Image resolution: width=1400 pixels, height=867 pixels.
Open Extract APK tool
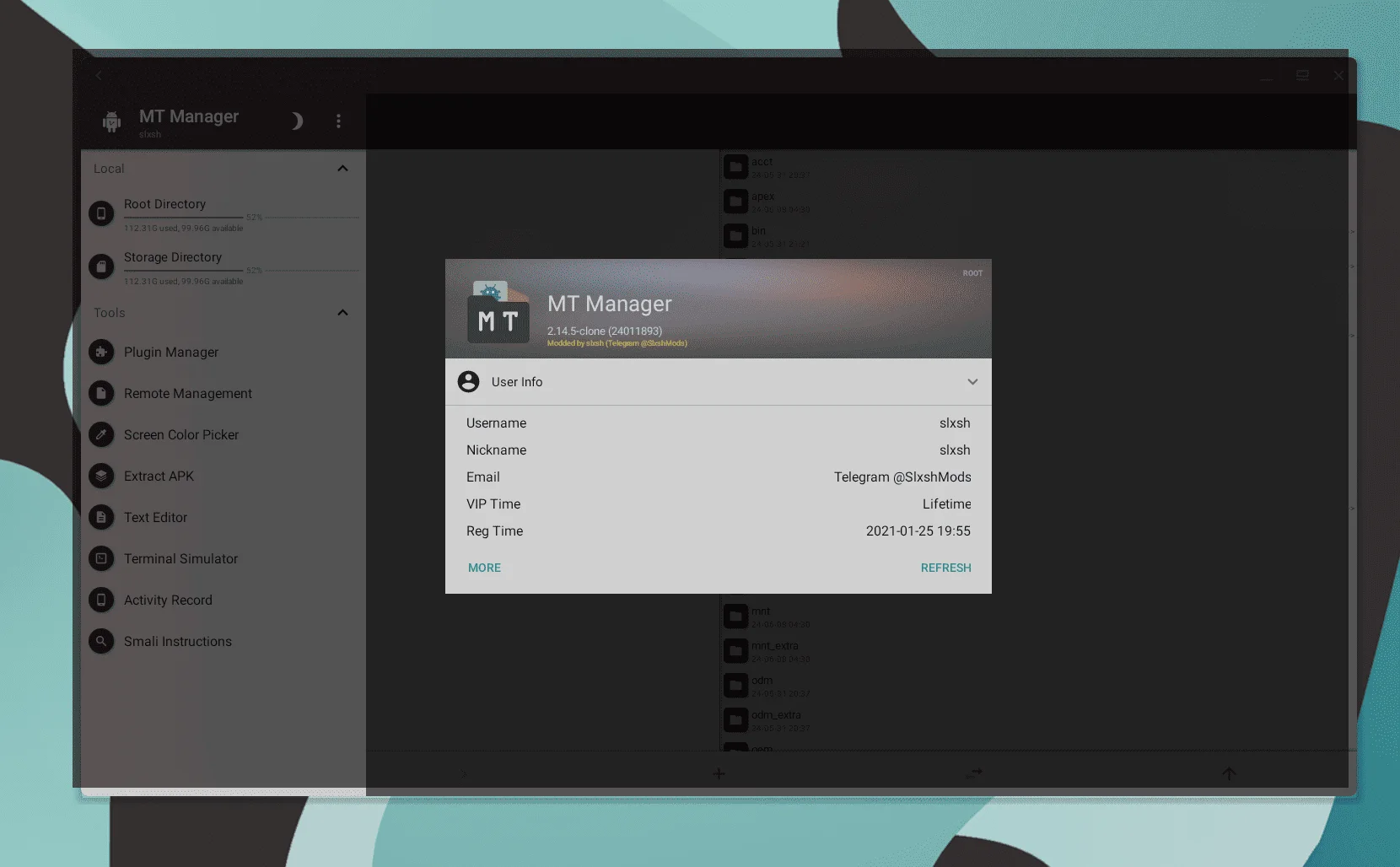click(x=223, y=476)
